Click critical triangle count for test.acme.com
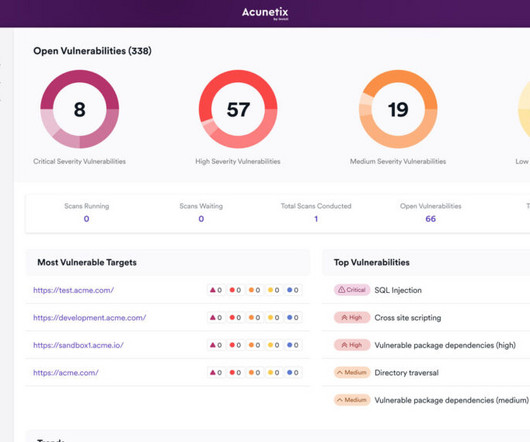 coord(216,290)
